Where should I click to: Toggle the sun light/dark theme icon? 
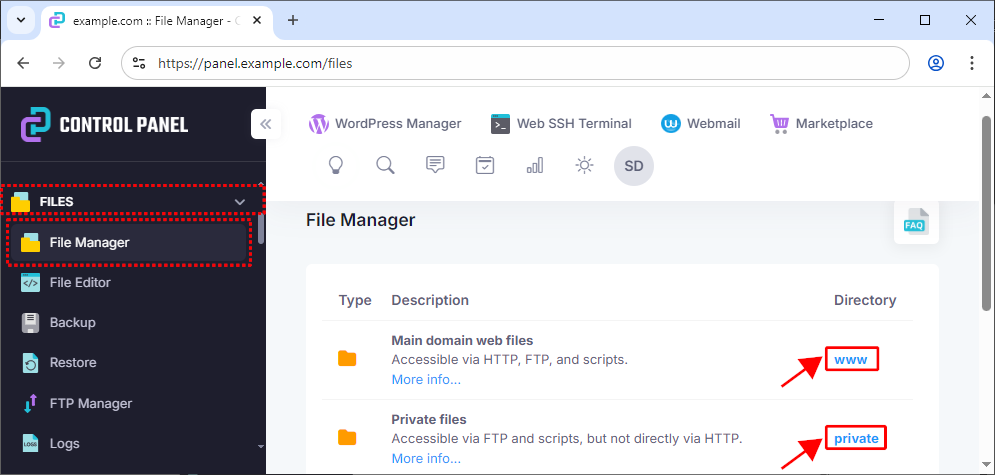pyautogui.click(x=584, y=166)
